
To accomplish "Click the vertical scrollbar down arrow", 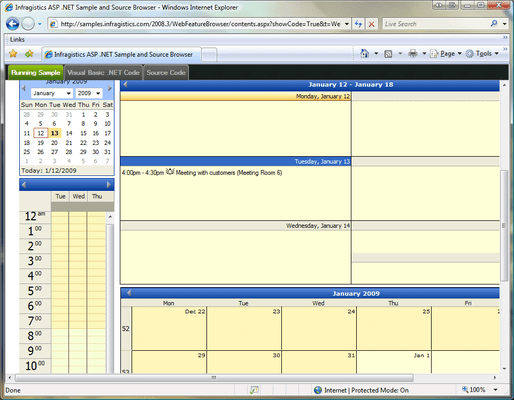I will point(504,369).
